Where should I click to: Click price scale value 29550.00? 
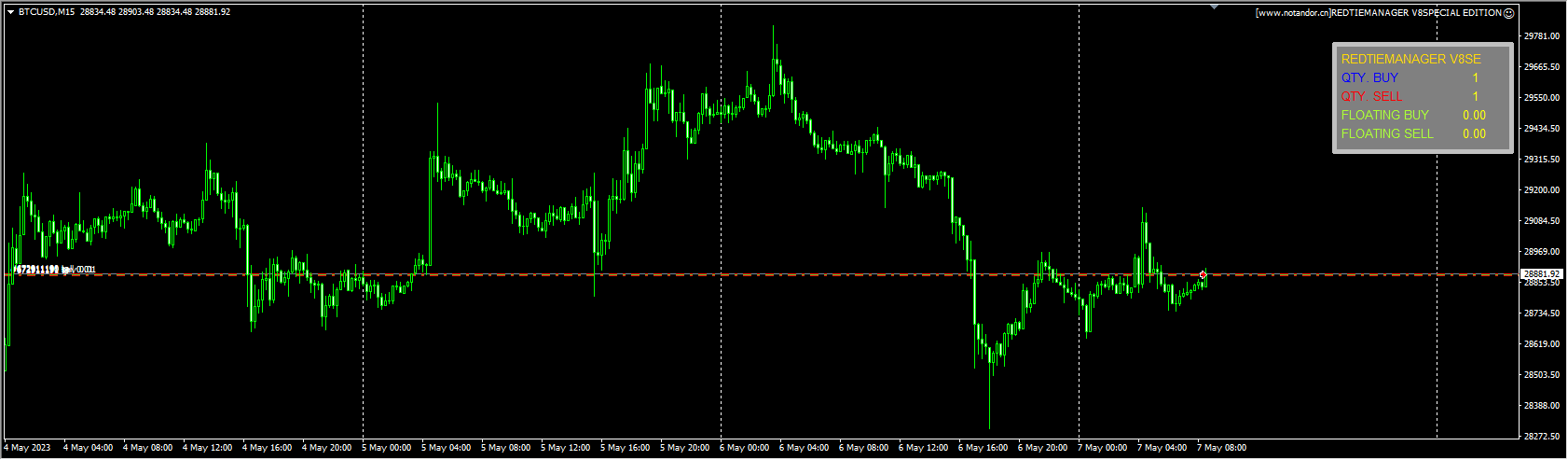coord(1542,98)
